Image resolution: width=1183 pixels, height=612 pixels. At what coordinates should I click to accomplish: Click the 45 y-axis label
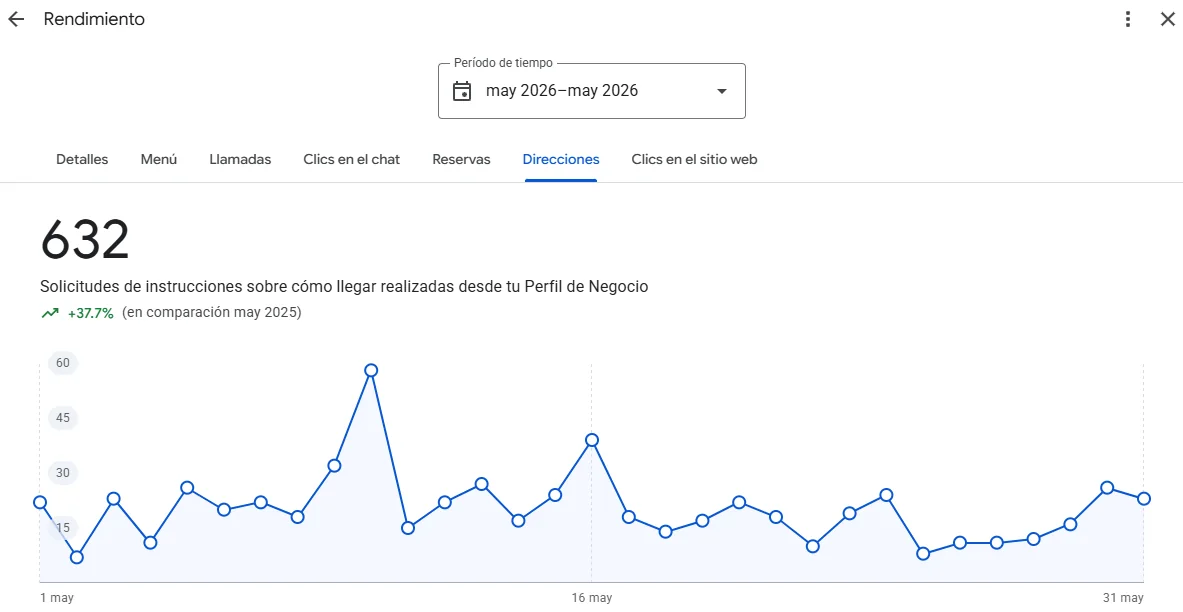click(63, 418)
